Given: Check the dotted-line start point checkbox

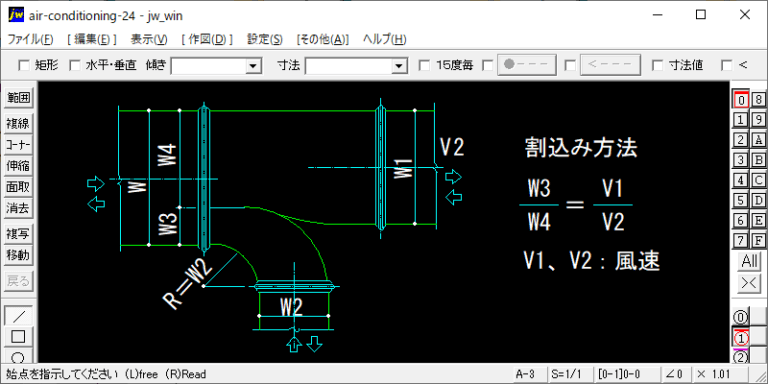Looking at the screenshot, I should click(487, 65).
